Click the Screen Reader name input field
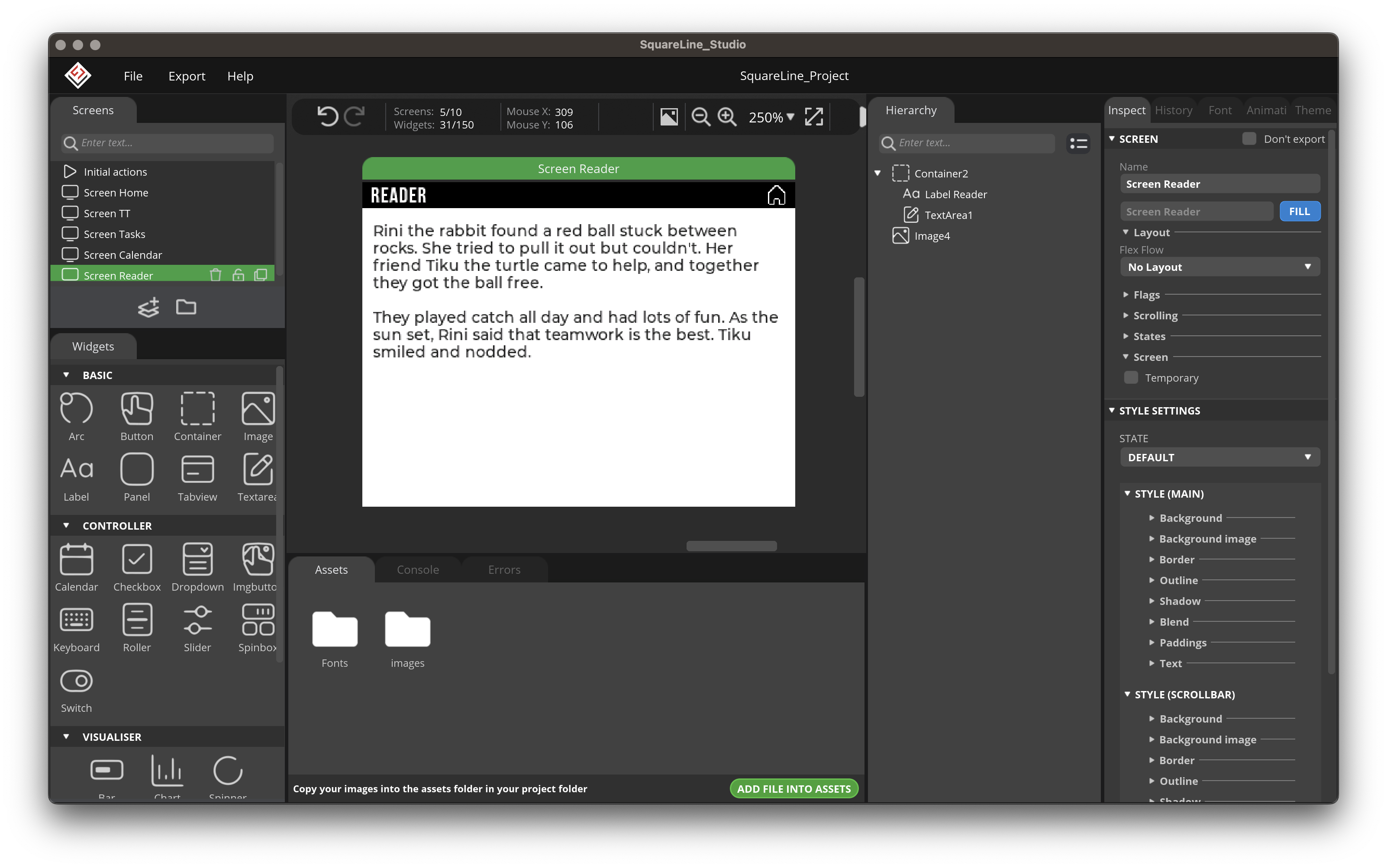Screen dimensions: 1387x868 pyautogui.click(x=1219, y=184)
